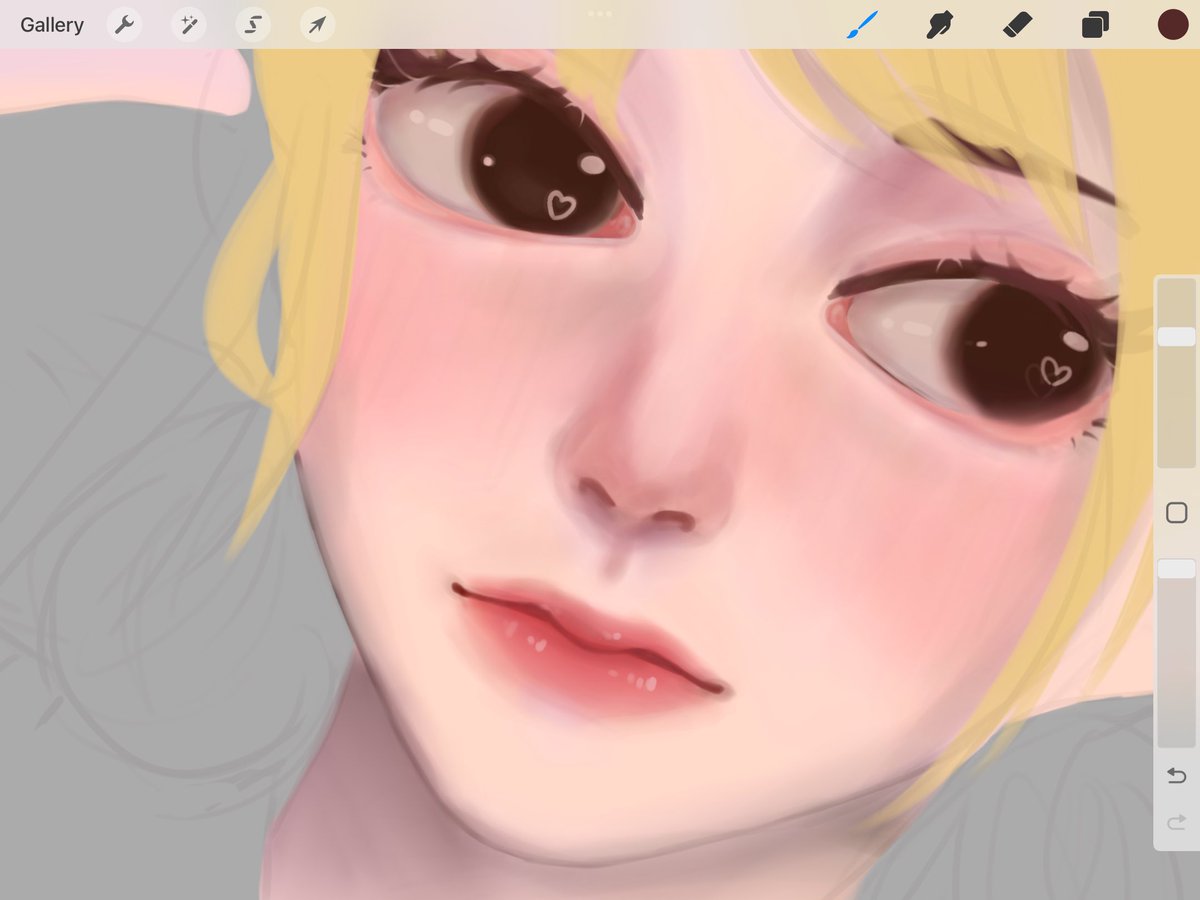
Task: Select the Smudge tool
Action: (x=939, y=25)
